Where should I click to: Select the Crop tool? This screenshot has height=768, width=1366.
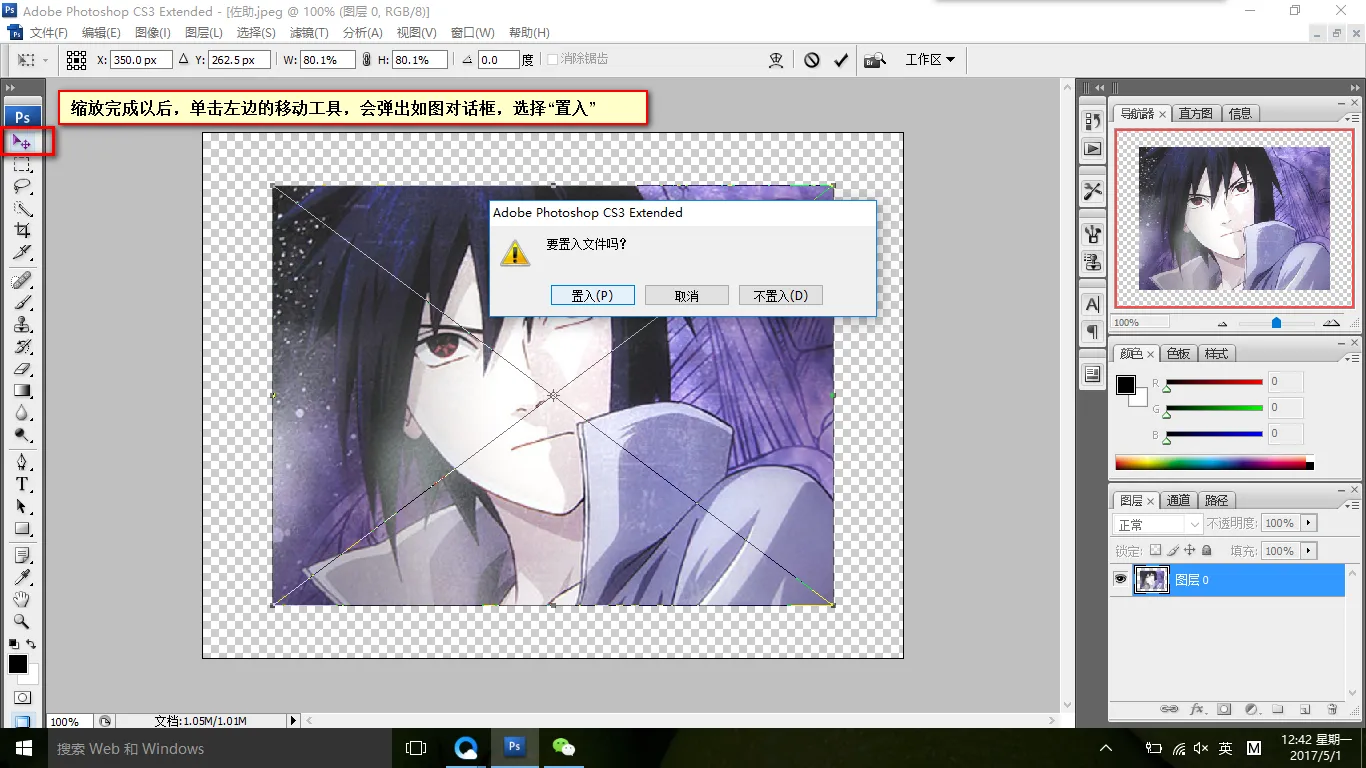pyautogui.click(x=22, y=230)
